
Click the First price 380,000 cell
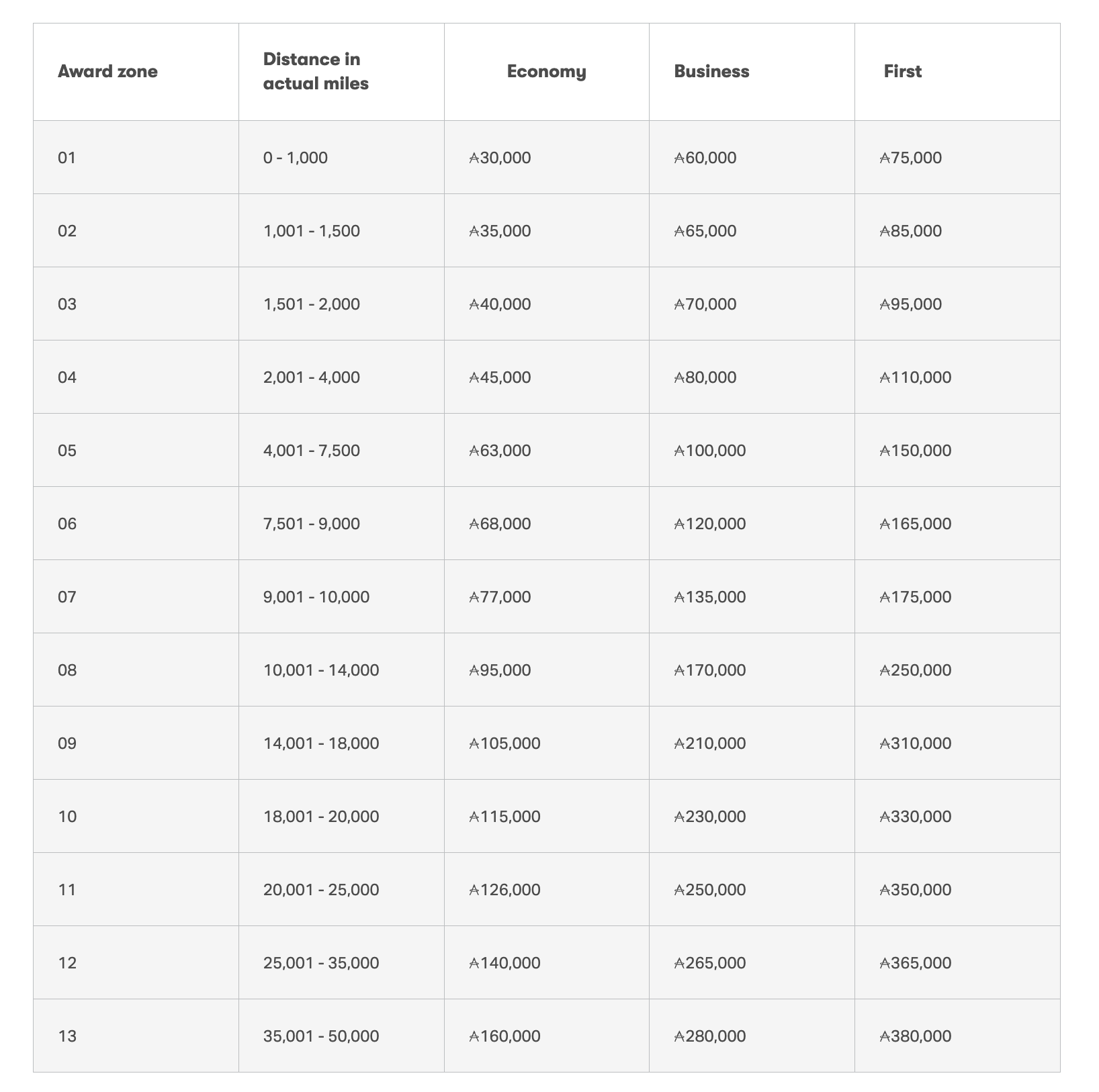957,1036
